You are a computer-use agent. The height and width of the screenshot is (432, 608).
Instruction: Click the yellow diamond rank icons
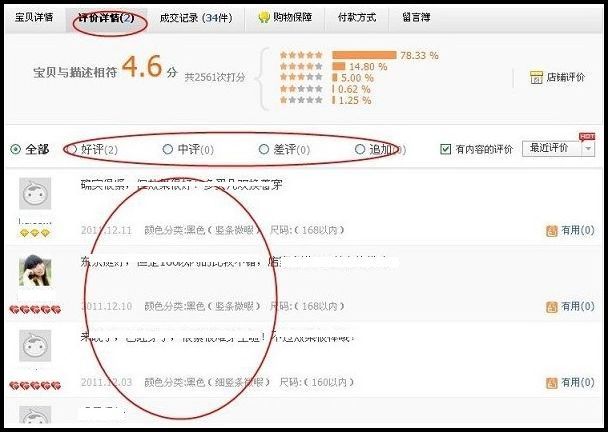pyautogui.click(x=35, y=233)
